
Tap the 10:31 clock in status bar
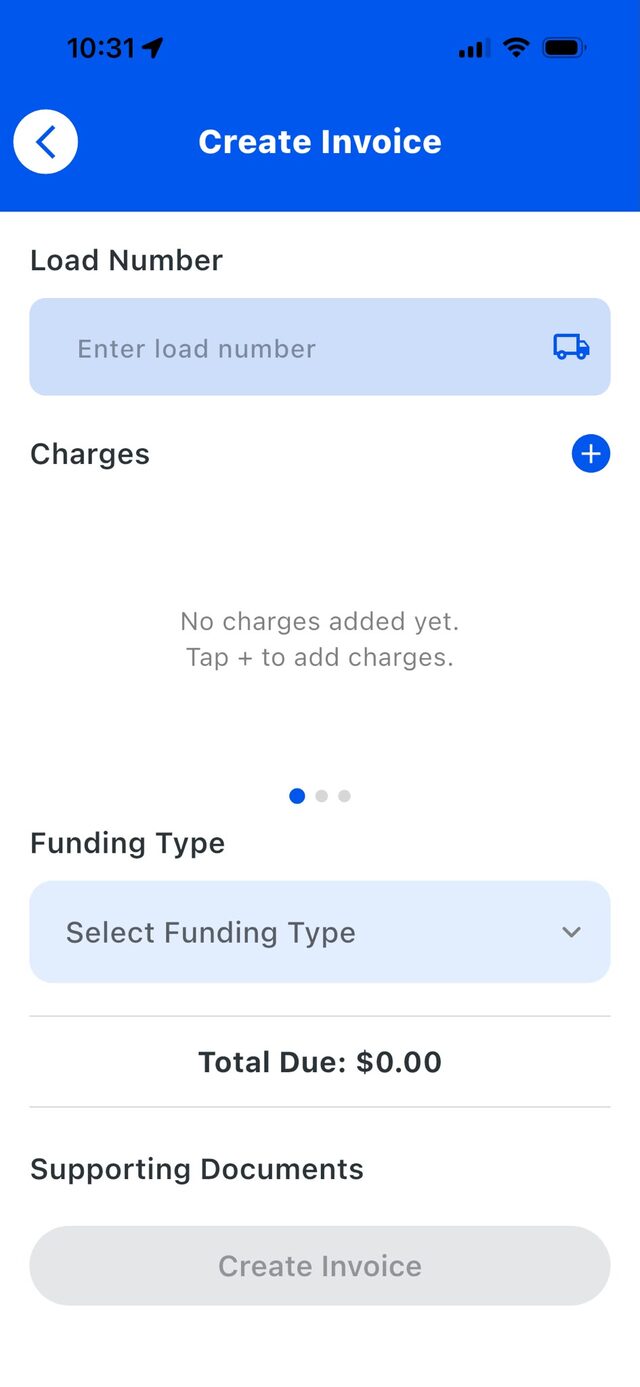tap(101, 47)
